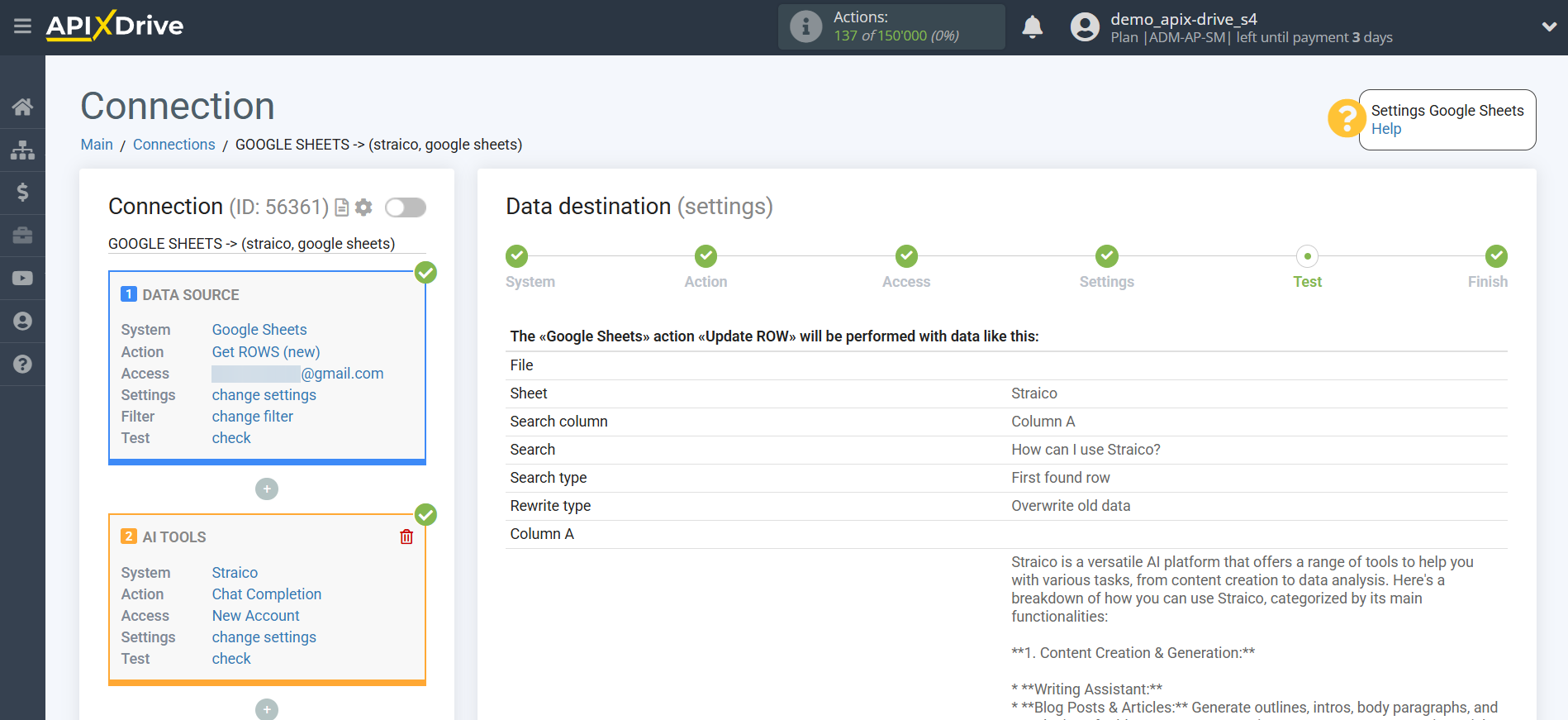Image resolution: width=1568 pixels, height=720 pixels.
Task: Add a block below Data Source with plus button
Action: pyautogui.click(x=266, y=489)
